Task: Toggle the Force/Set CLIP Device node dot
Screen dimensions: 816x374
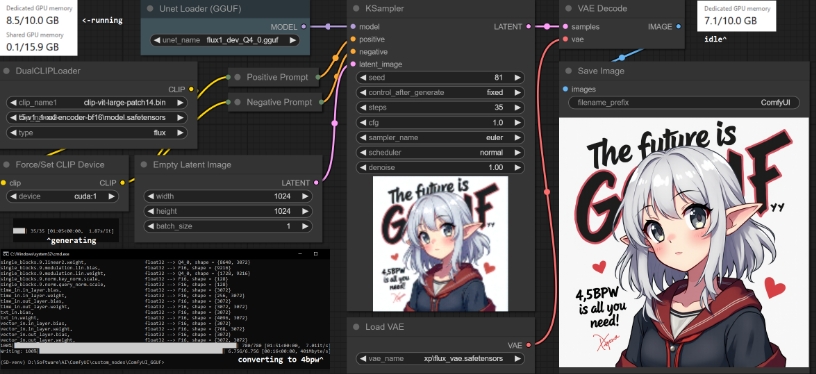Action: tap(7, 164)
